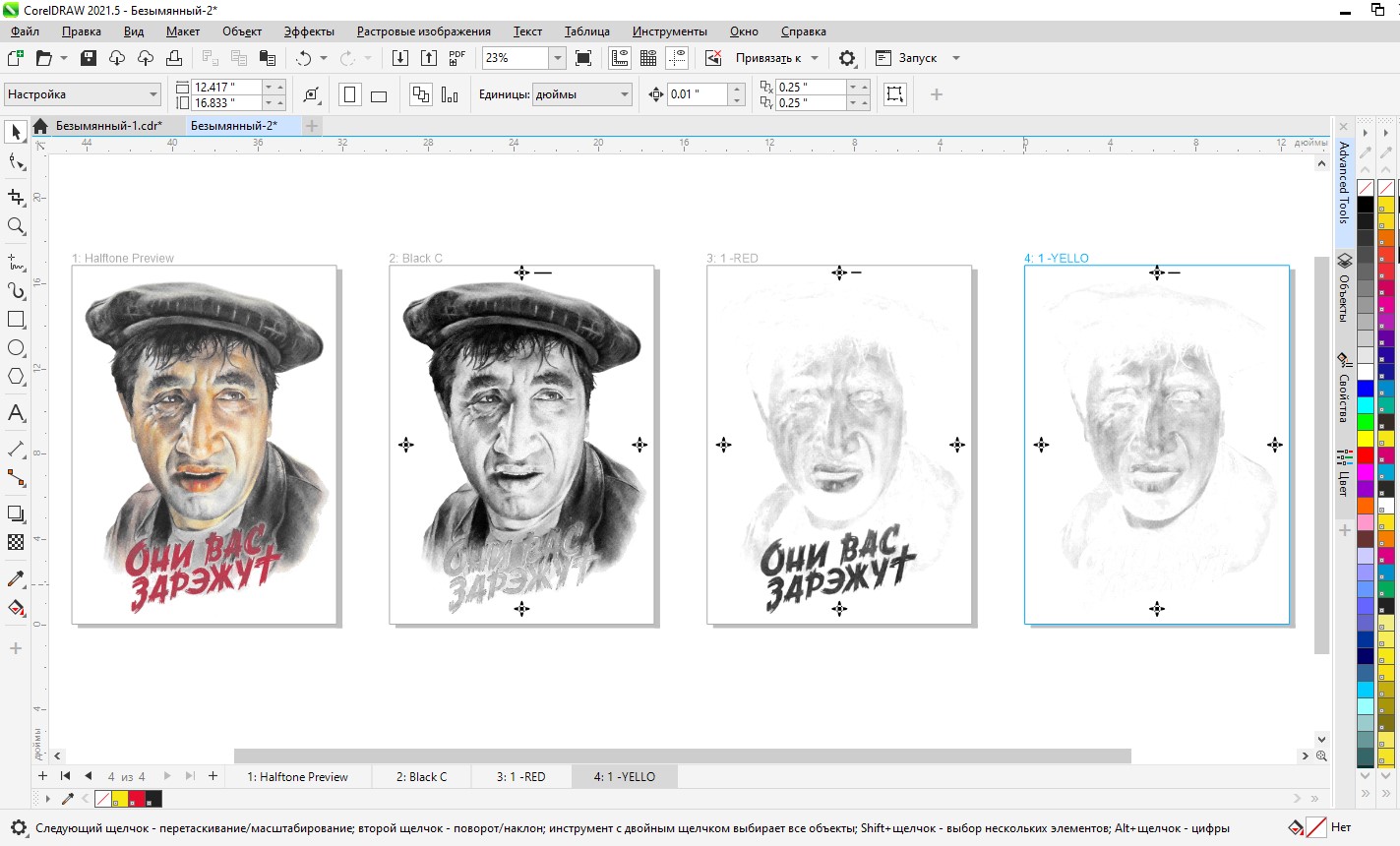Select the Shape edit tool

[x=16, y=161]
